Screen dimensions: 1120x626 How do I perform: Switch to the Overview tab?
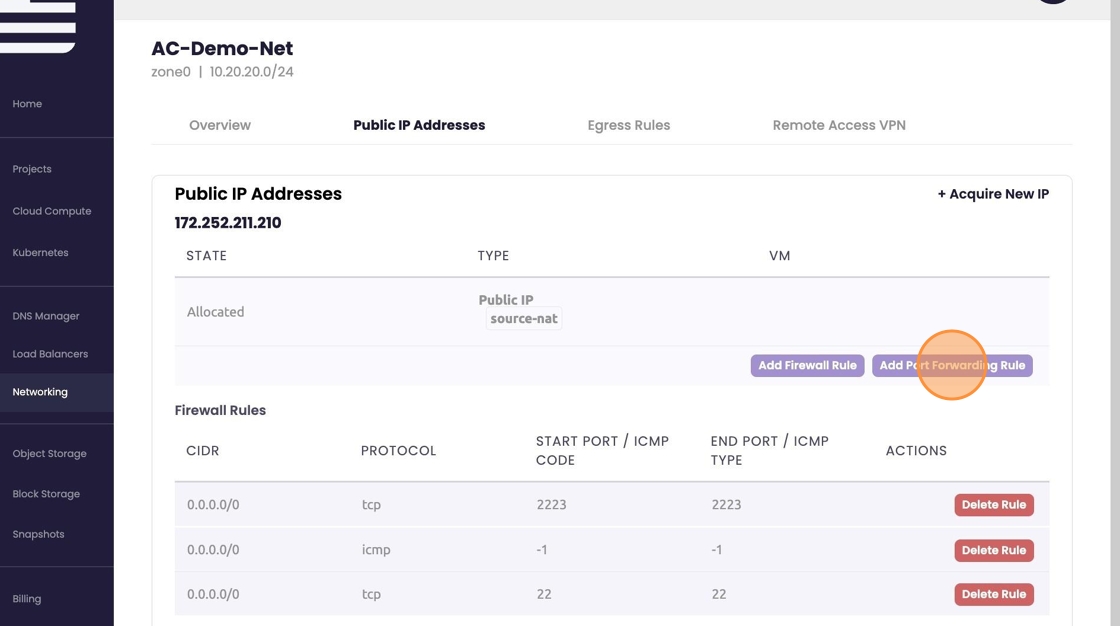[x=220, y=125]
